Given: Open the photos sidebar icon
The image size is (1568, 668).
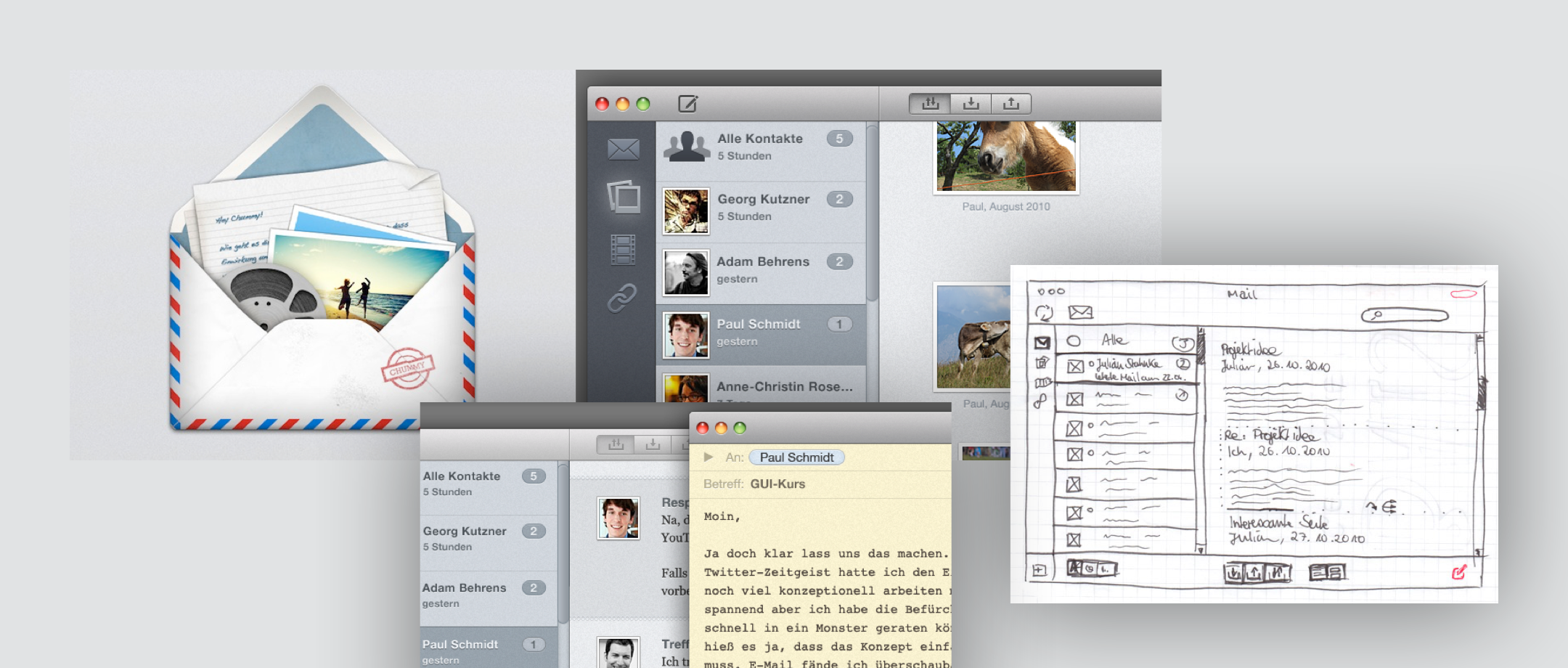Looking at the screenshot, I should (624, 197).
